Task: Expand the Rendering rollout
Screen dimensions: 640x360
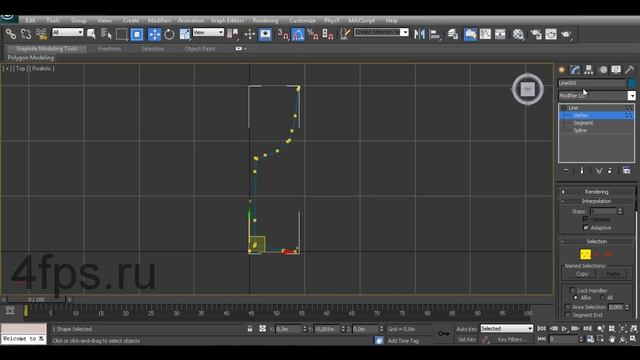Action: coord(596,192)
